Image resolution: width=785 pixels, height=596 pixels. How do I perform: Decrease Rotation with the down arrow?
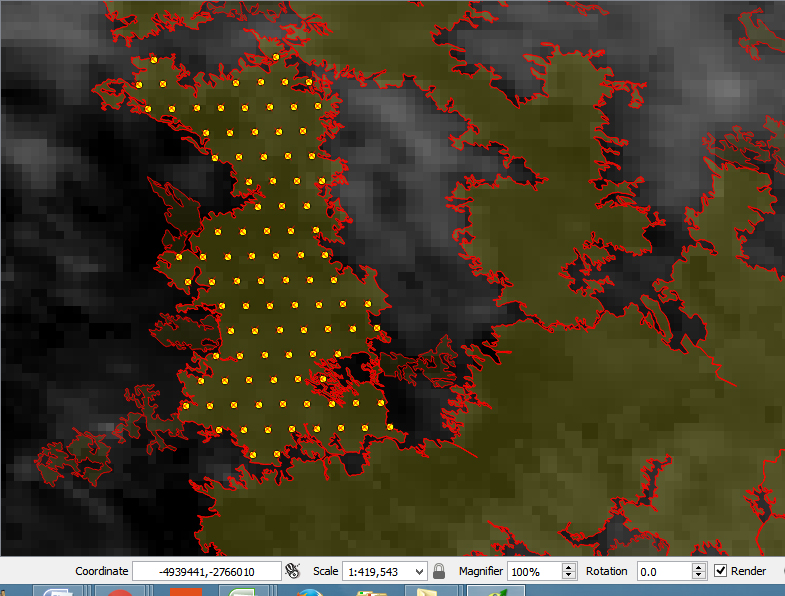pos(699,575)
